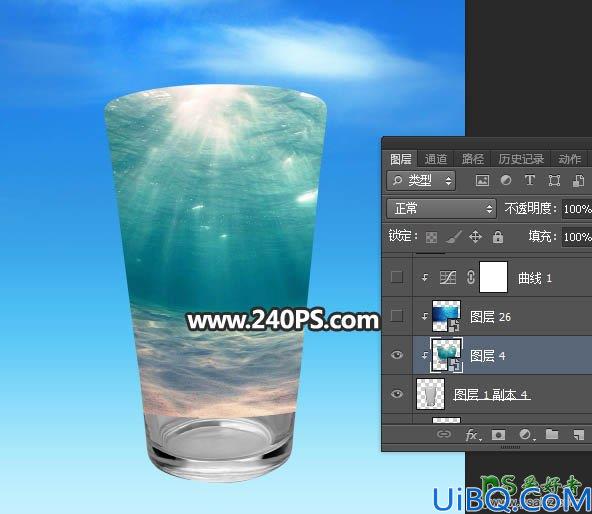The width and height of the screenshot is (592, 514).
Task: Toggle lock position move icon
Action: [475, 237]
